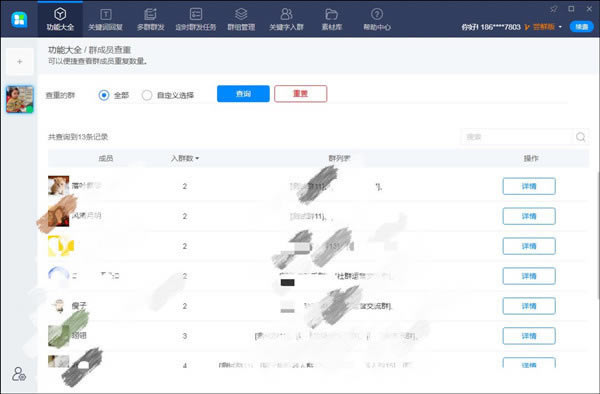This screenshot has height=394, width=600.
Task: Open the 帮助中心 question mark icon
Action: coord(377,14)
